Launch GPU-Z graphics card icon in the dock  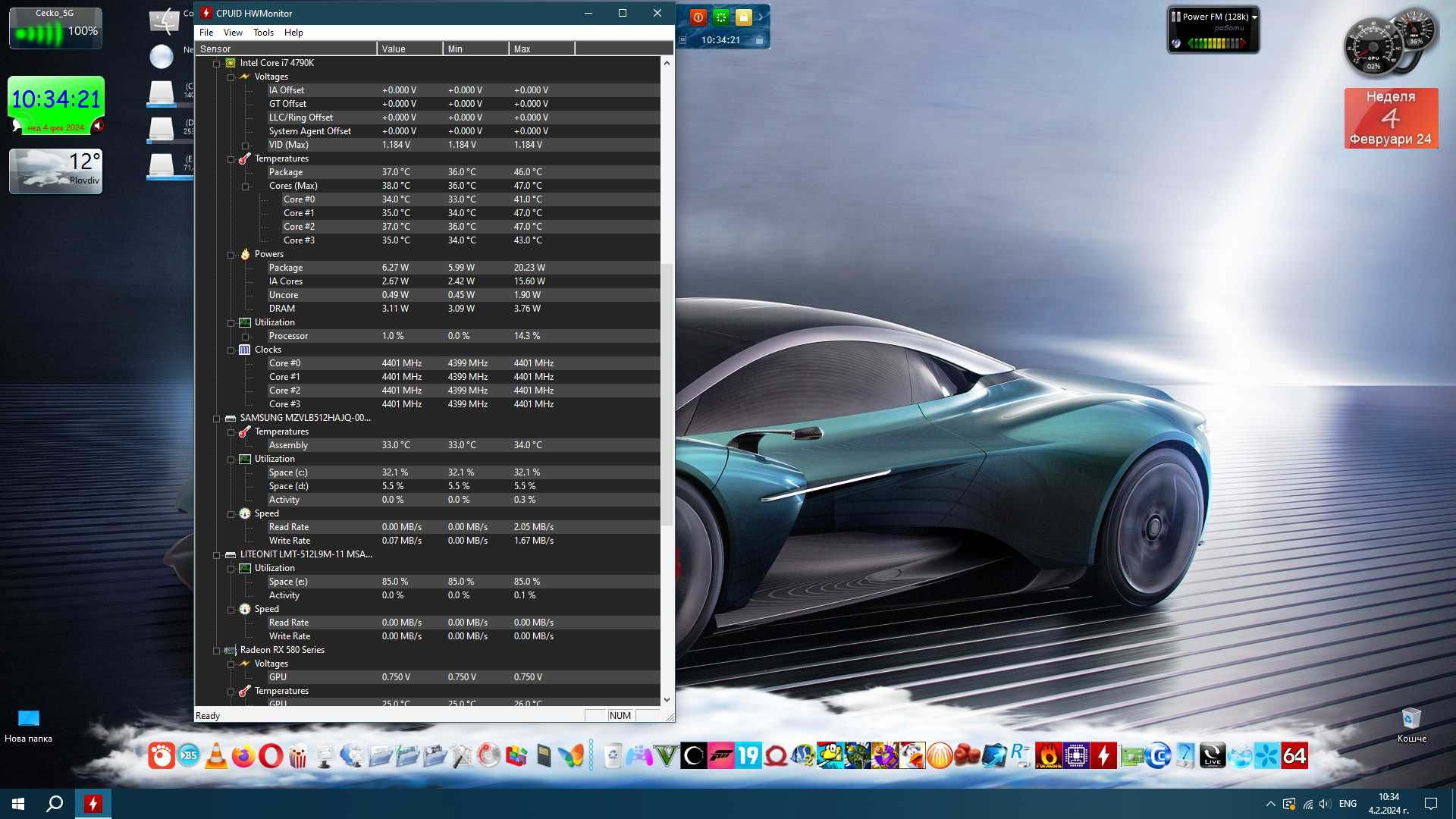[1131, 756]
